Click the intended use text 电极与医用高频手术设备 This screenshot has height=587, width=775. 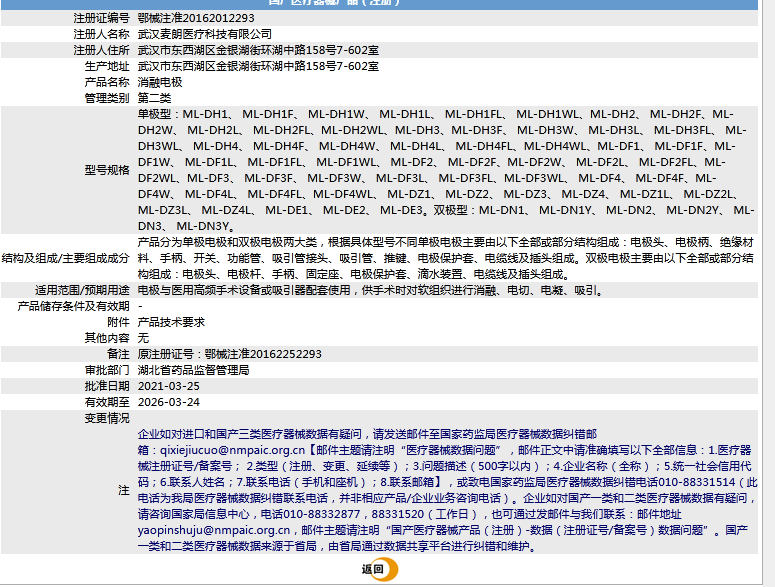coord(199,290)
